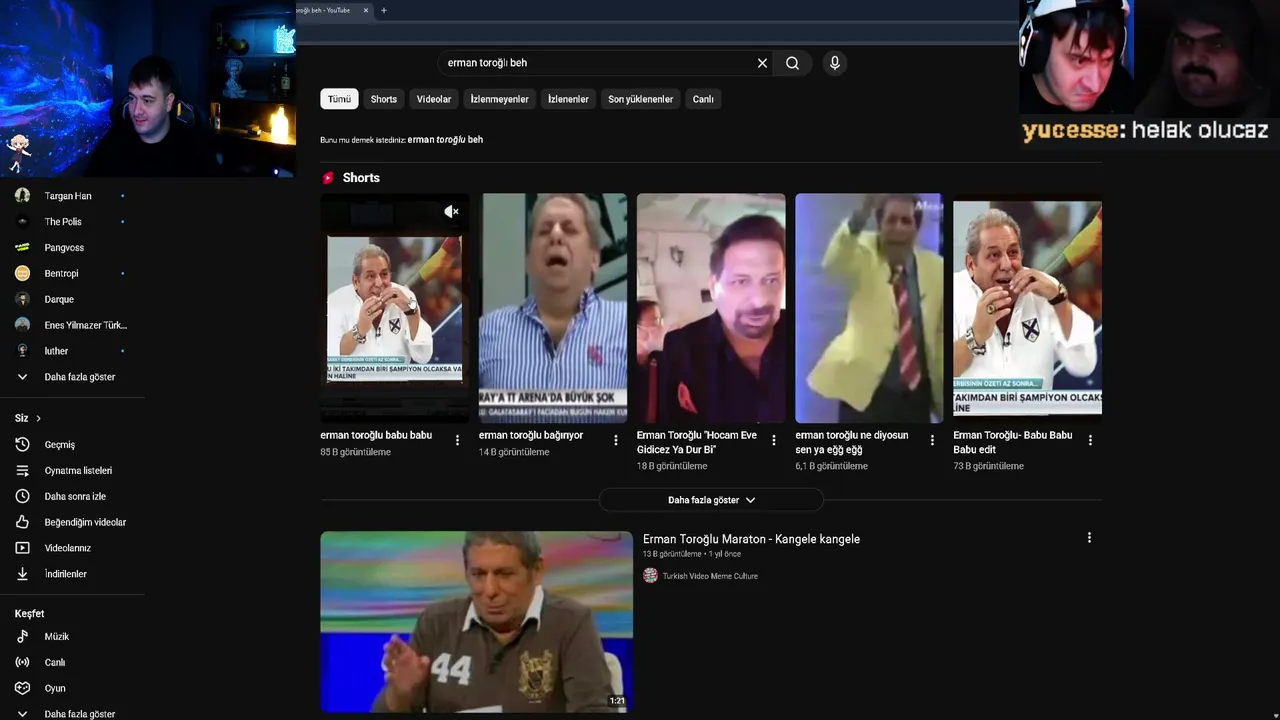The height and width of the screenshot is (720, 1280).
Task: Open options menu for Hocam Eve Gidicez short
Action: tap(773, 440)
